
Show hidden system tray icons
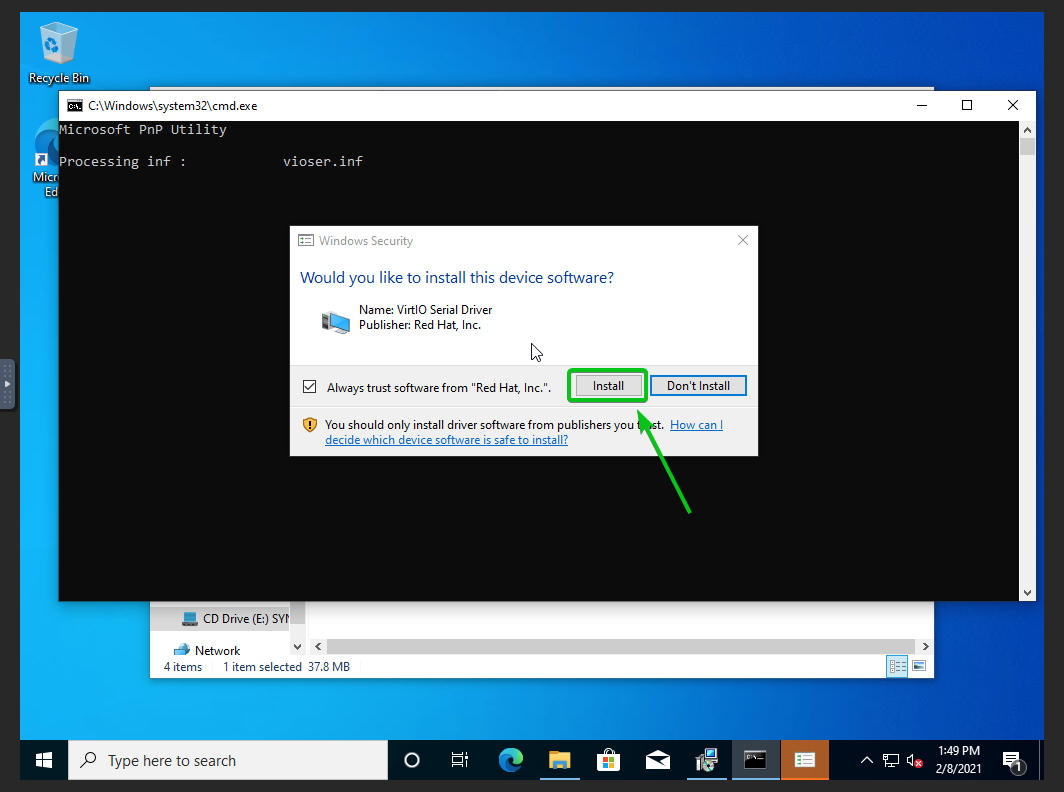click(866, 761)
